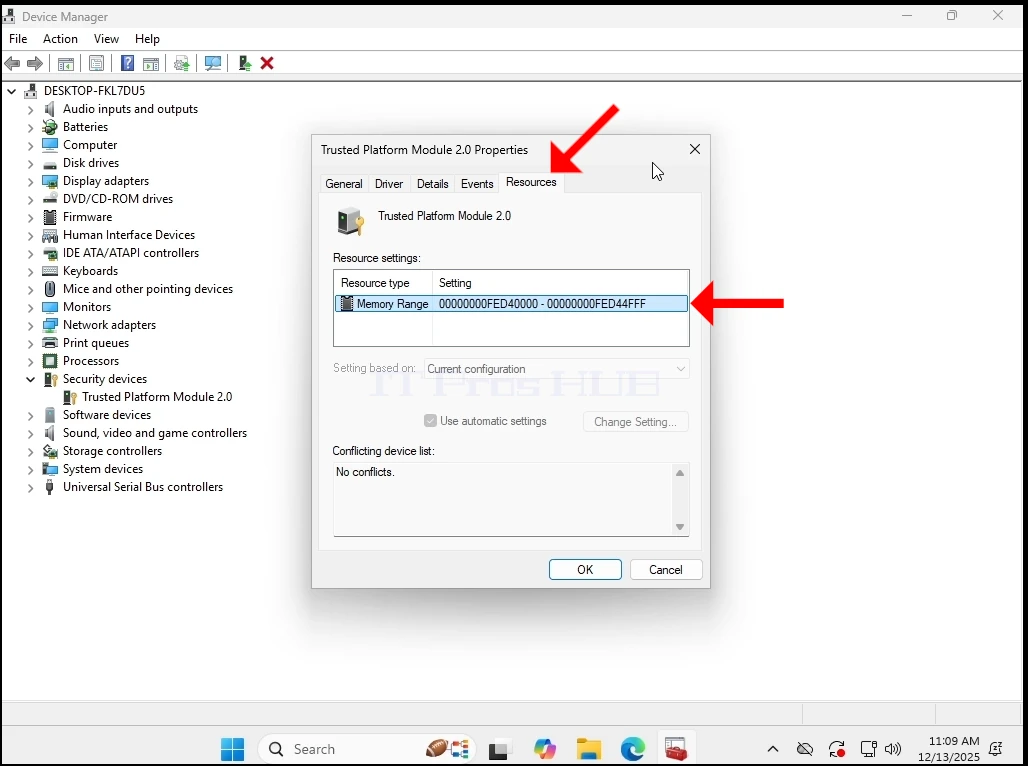Click the Network adapters category icon
The image size is (1028, 766).
click(x=50, y=325)
